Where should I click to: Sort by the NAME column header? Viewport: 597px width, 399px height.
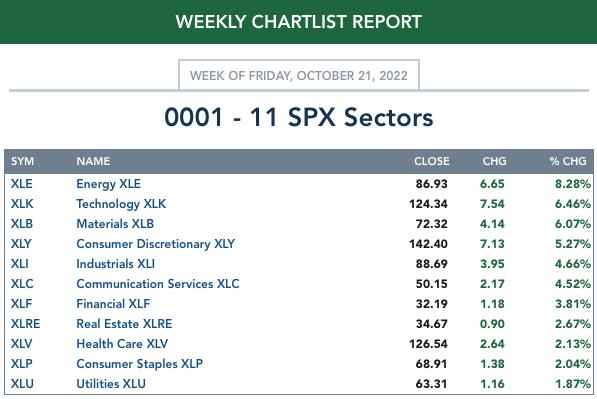(93, 161)
